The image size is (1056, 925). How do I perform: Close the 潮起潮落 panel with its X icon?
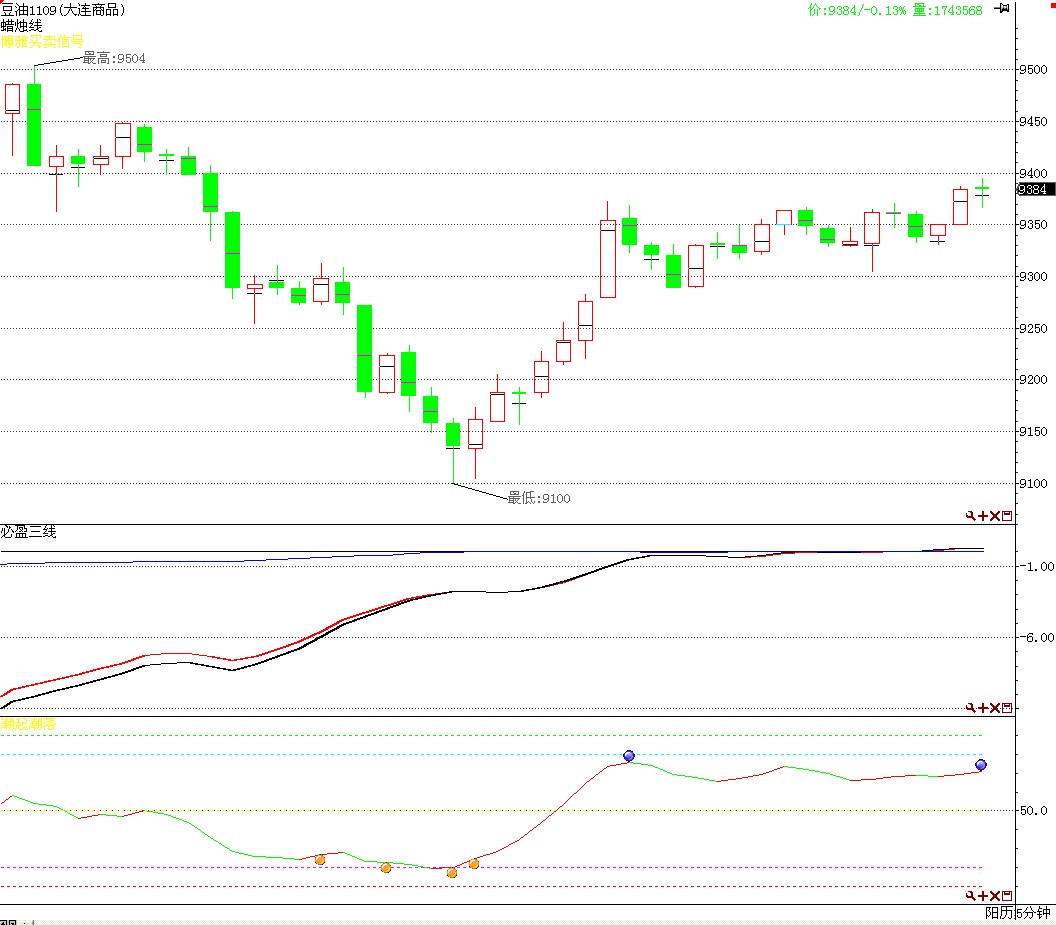coord(995,895)
